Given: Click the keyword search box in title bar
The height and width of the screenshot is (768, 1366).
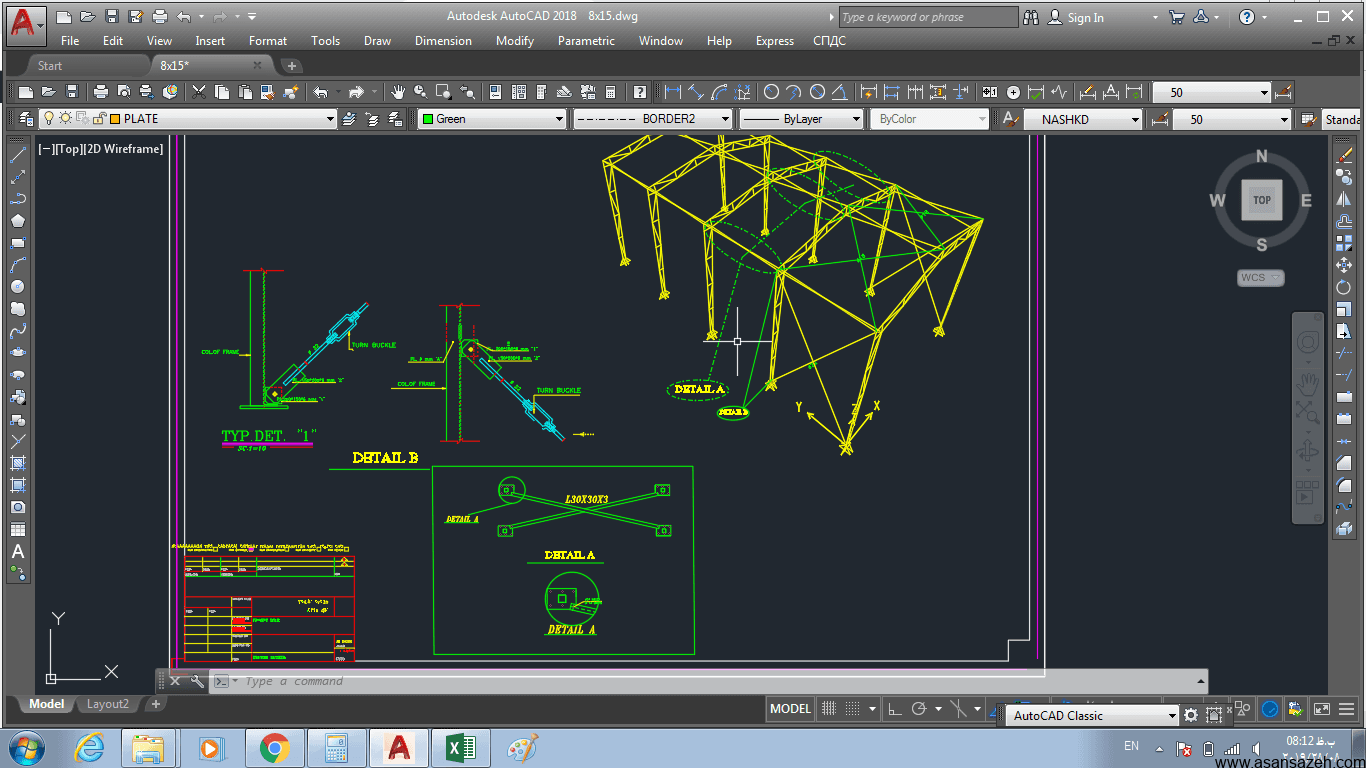Looking at the screenshot, I should pyautogui.click(x=928, y=17).
